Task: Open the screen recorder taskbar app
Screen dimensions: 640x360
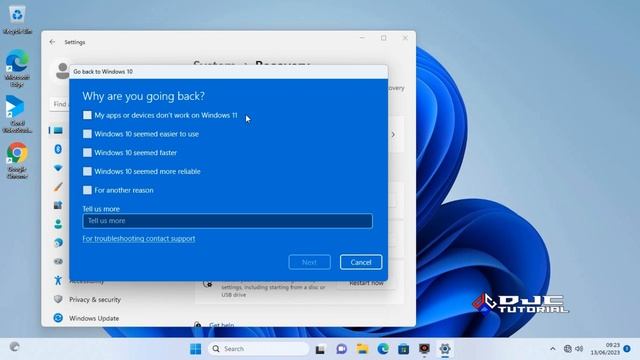Action: (x=424, y=349)
